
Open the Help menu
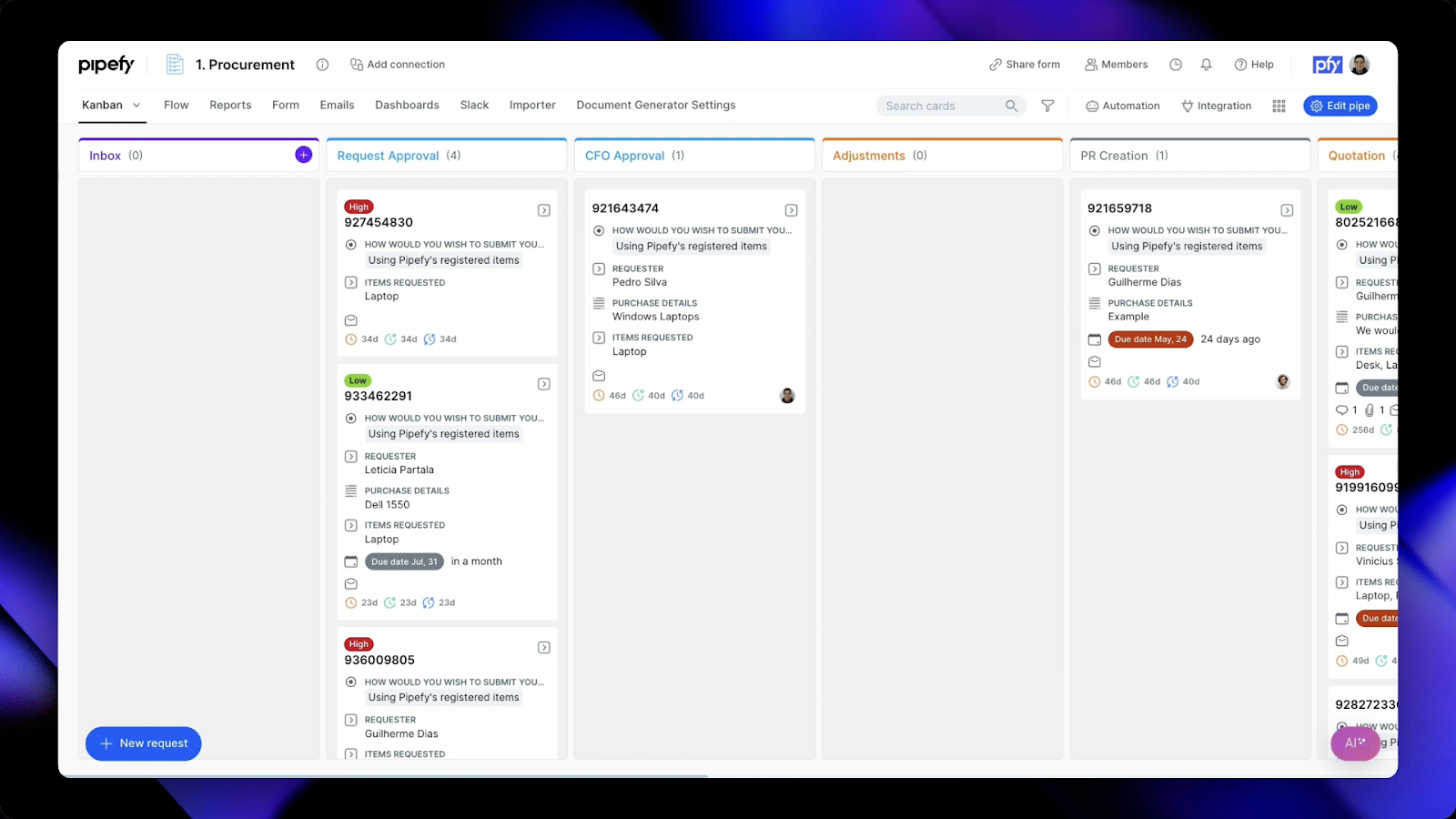click(x=1254, y=65)
